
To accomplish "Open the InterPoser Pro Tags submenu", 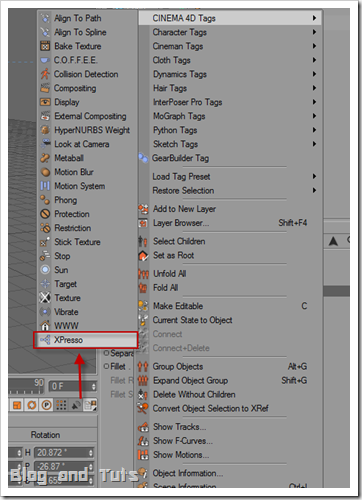I will click(230, 102).
